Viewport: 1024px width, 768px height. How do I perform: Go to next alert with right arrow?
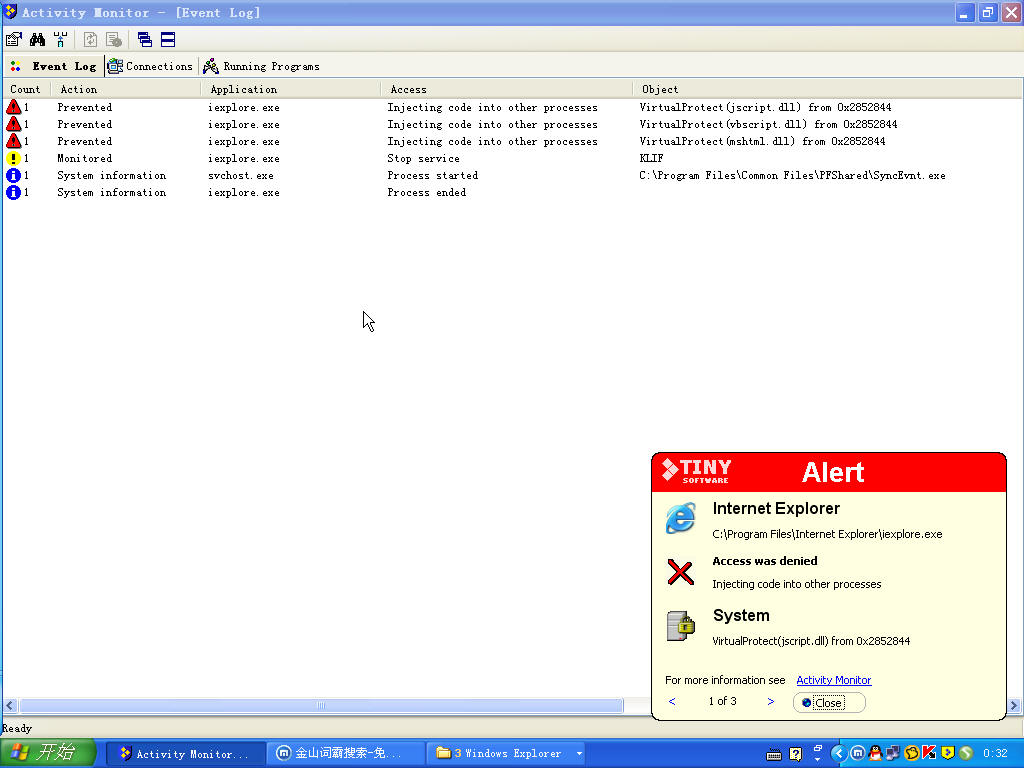pyautogui.click(x=771, y=701)
